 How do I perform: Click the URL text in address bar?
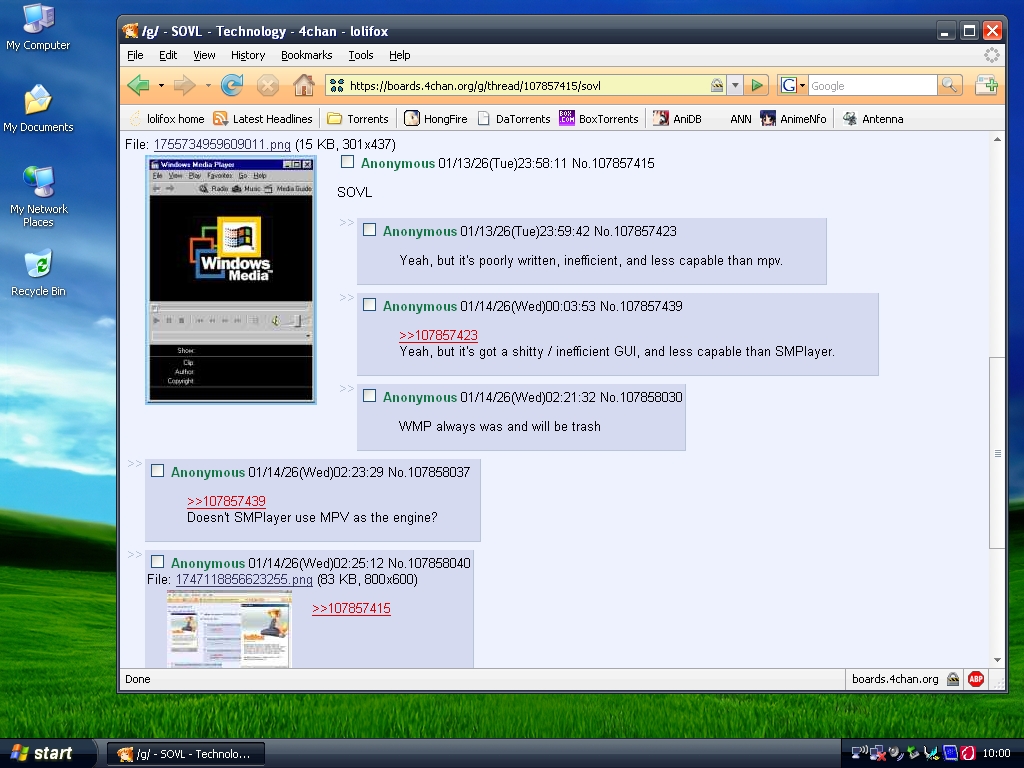click(x=475, y=86)
